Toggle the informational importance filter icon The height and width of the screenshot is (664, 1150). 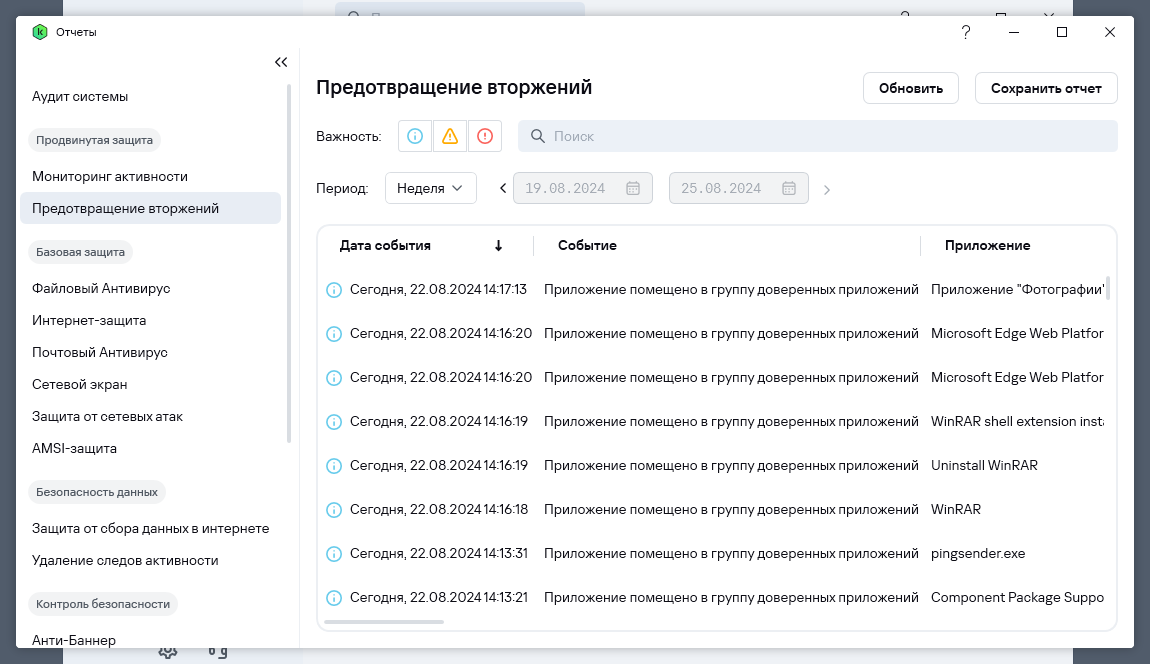pyautogui.click(x=415, y=136)
